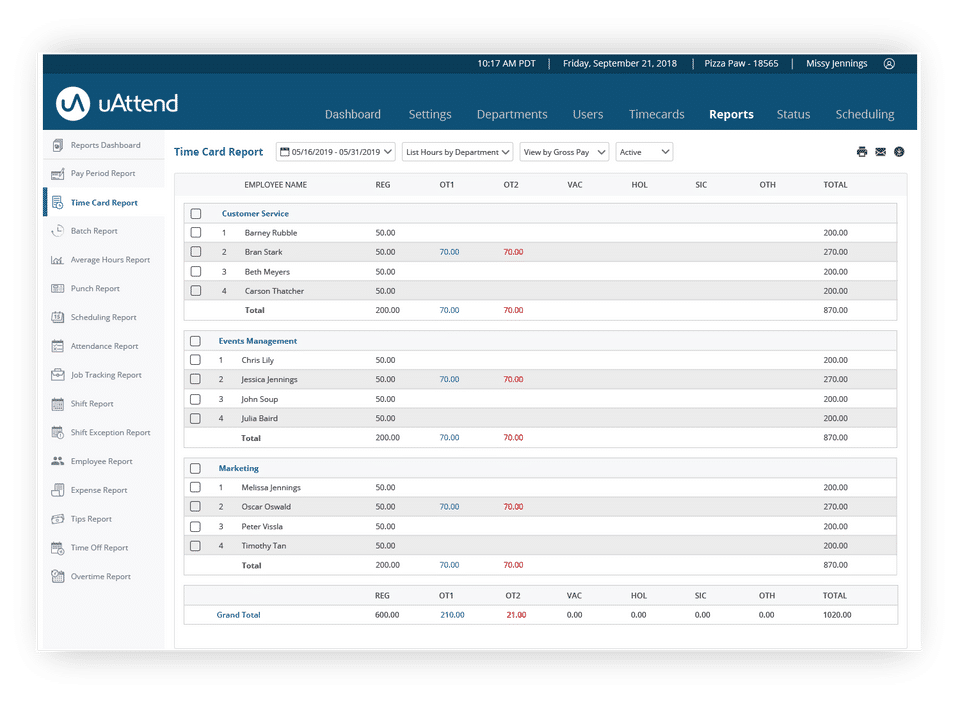
Task: Select the Status tab
Action: point(793,114)
